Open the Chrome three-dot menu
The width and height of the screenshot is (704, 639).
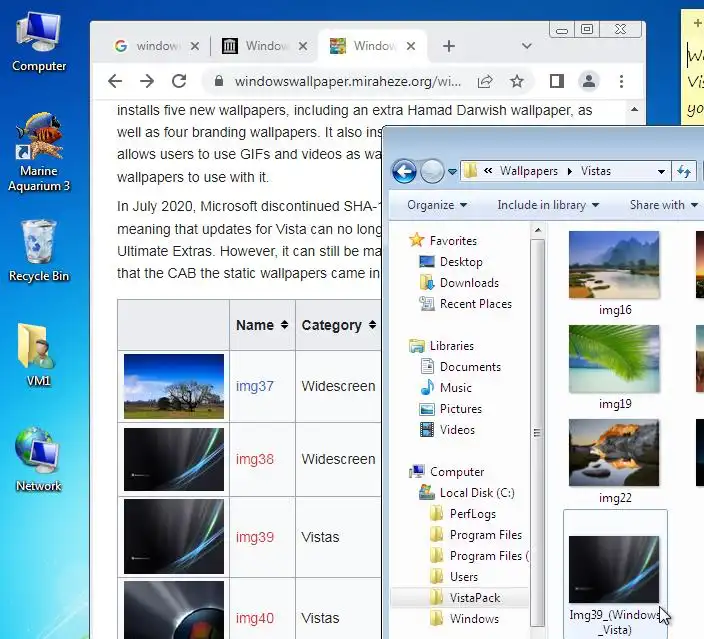tap(621, 81)
